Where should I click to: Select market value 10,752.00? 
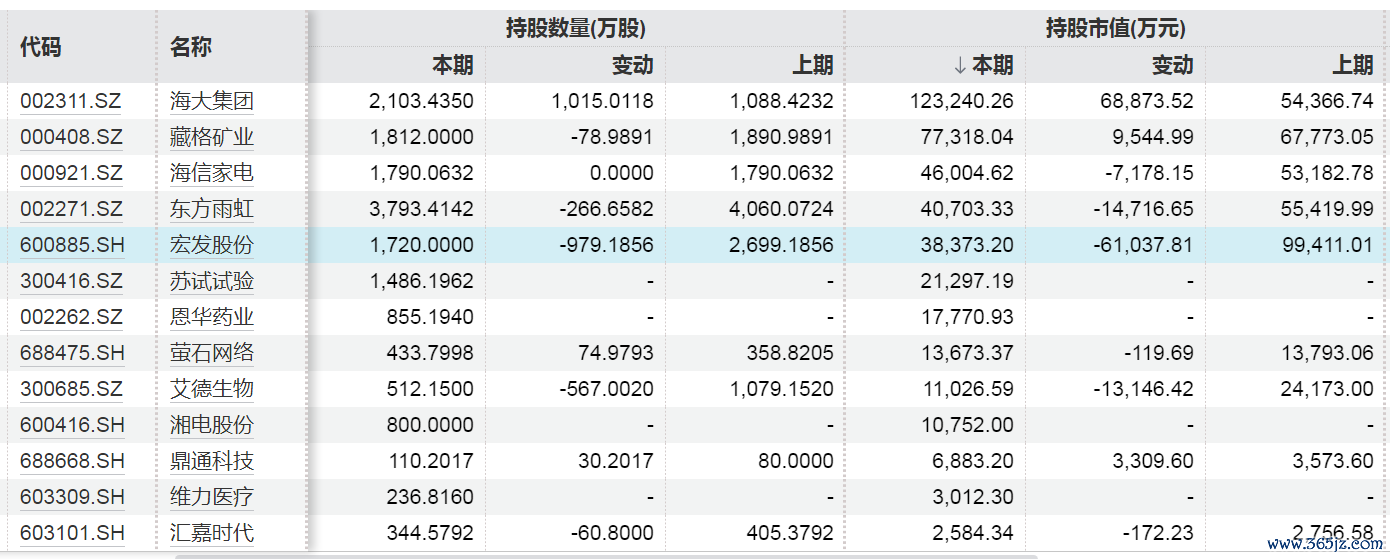coord(967,425)
